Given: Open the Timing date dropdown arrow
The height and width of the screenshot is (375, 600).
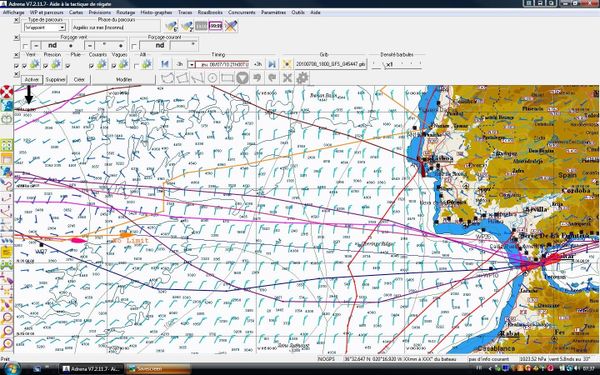Looking at the screenshot, I should pos(192,64).
